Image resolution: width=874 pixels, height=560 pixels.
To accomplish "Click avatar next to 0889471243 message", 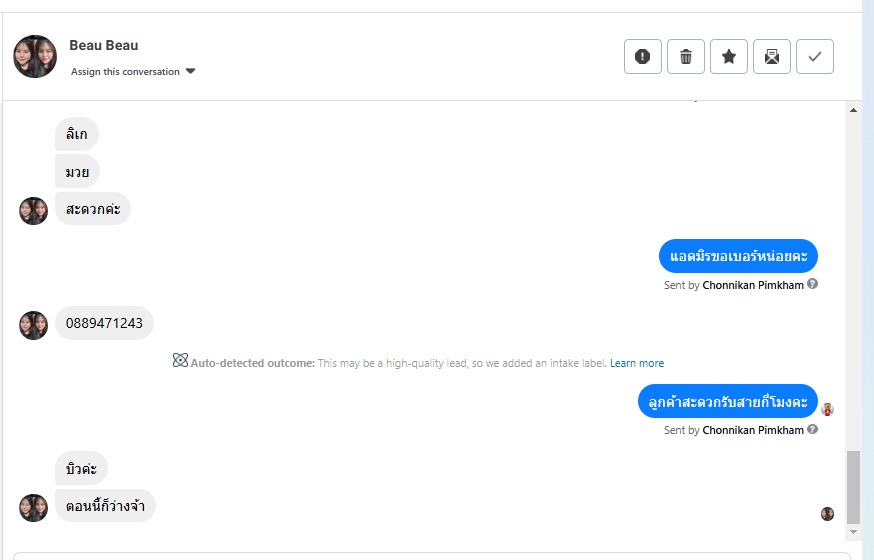I will coord(33,325).
